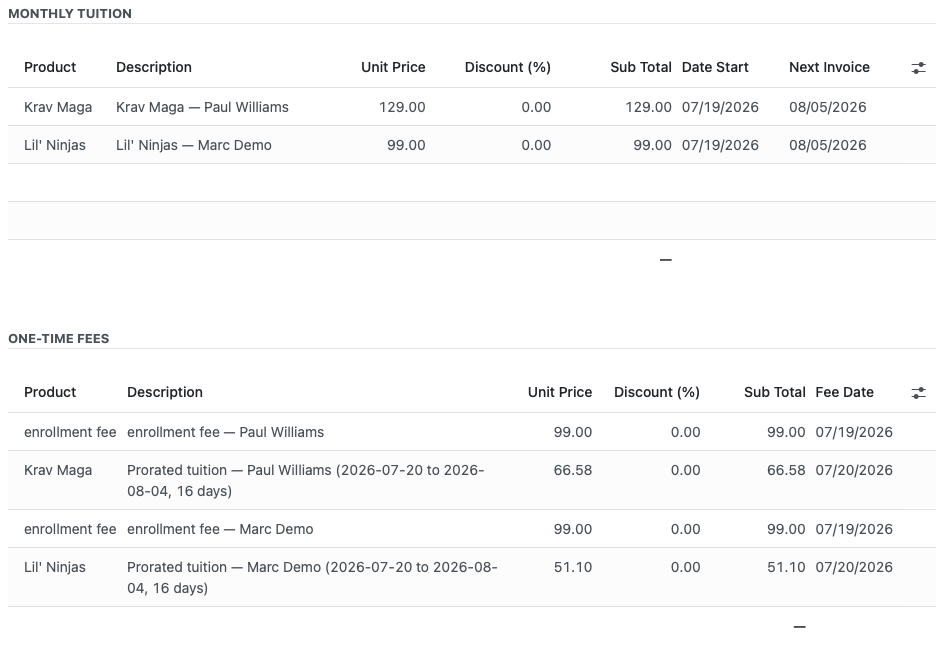Open Monthly Tuition column settings icon
This screenshot has width=946, height=651.
click(918, 68)
